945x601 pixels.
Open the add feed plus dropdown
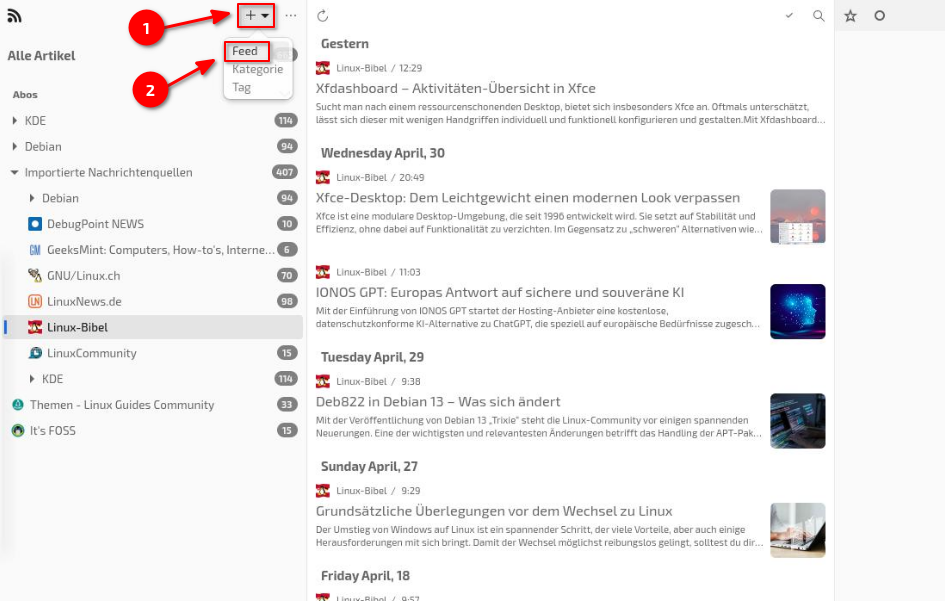[257, 16]
